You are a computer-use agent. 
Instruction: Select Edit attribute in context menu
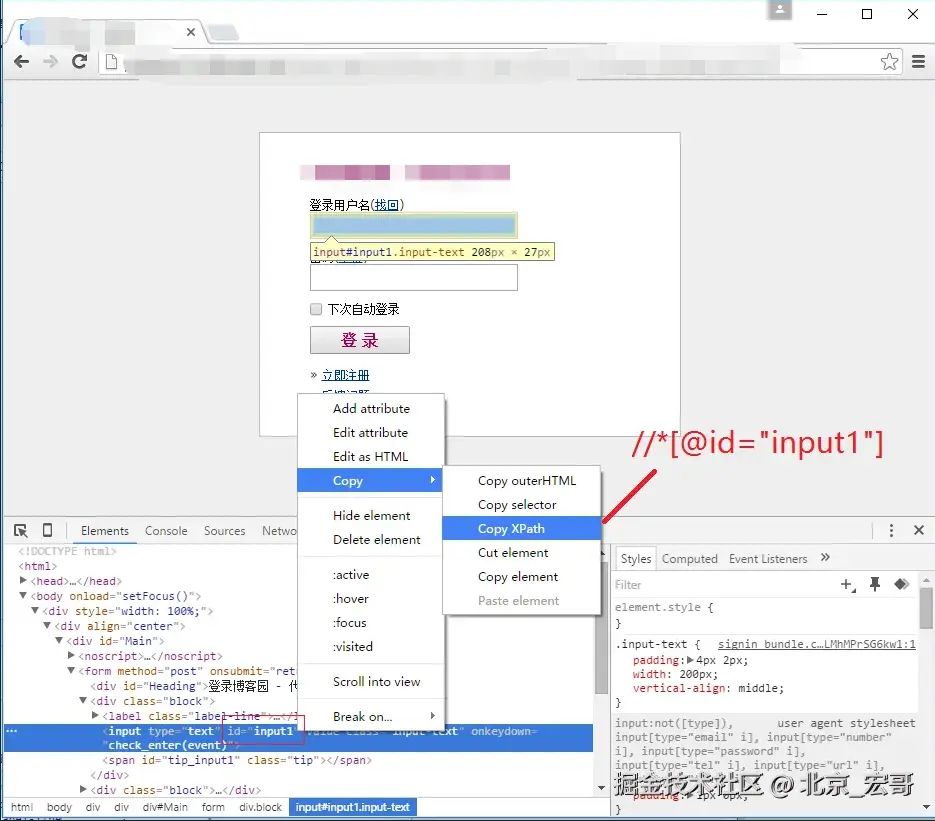371,432
